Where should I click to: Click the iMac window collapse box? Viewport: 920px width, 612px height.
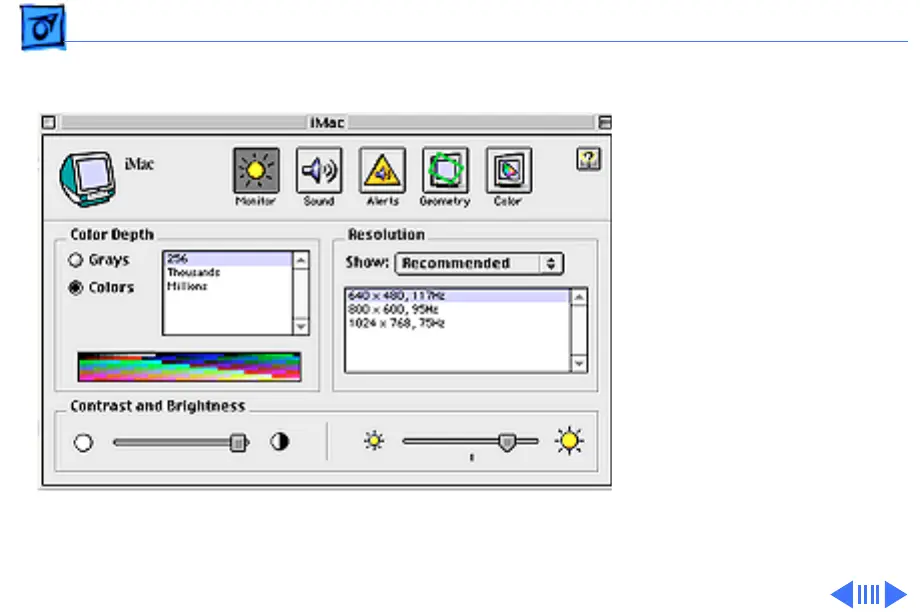(605, 122)
